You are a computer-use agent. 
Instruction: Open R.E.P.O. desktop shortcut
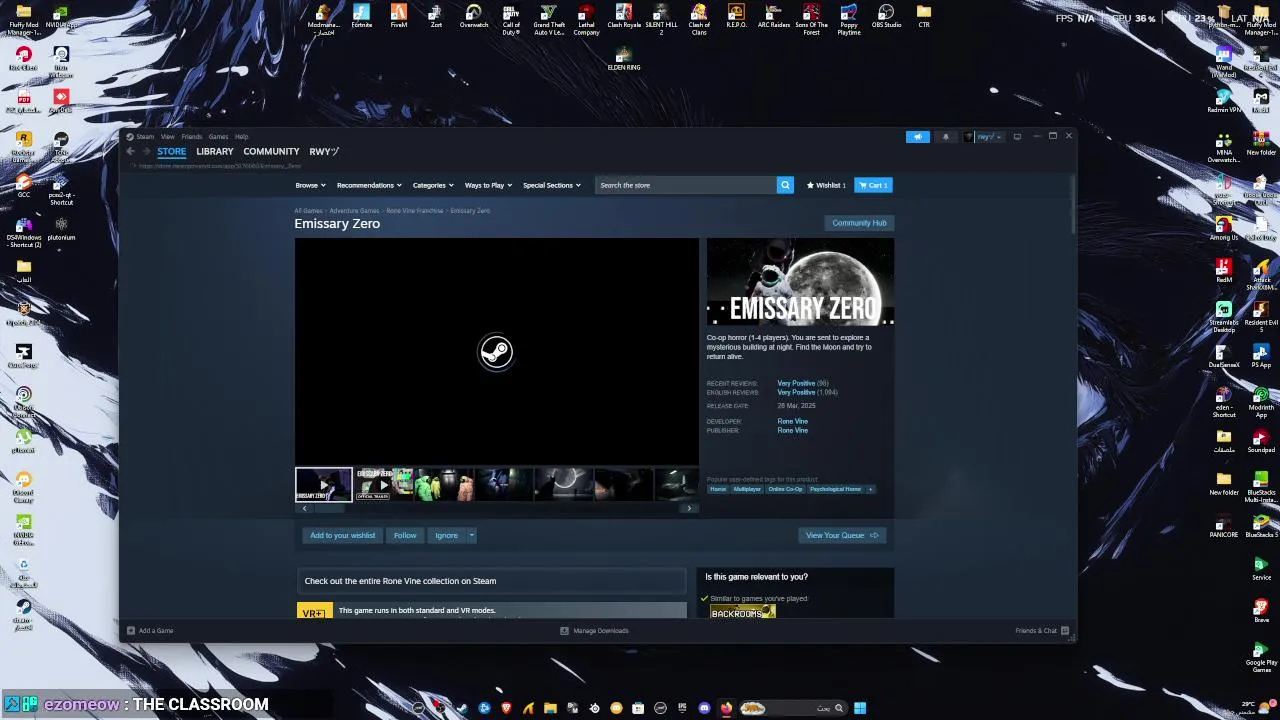(x=736, y=17)
